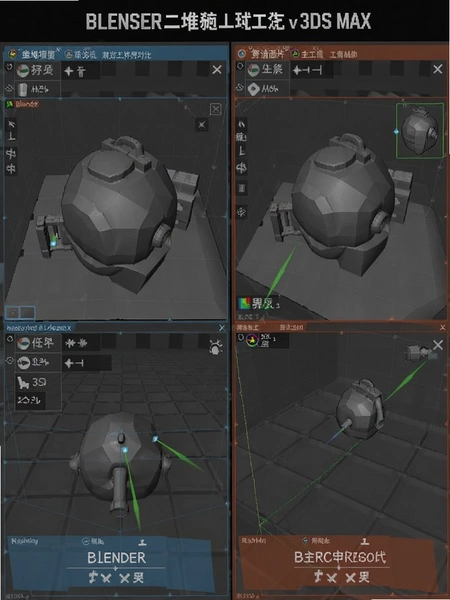Toggle the circle icon beside the color wheel
Screen dimensions: 450x600
[241, 338]
